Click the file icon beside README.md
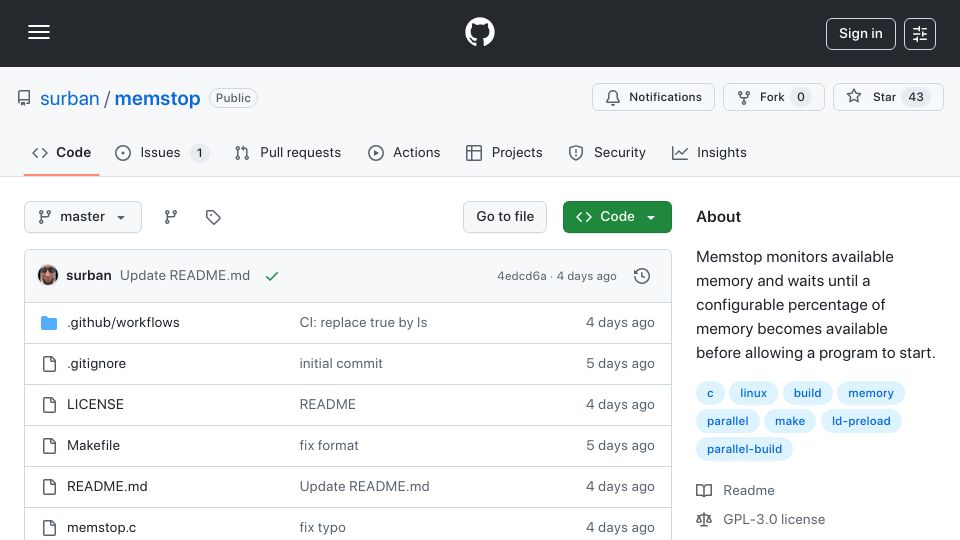 49,487
